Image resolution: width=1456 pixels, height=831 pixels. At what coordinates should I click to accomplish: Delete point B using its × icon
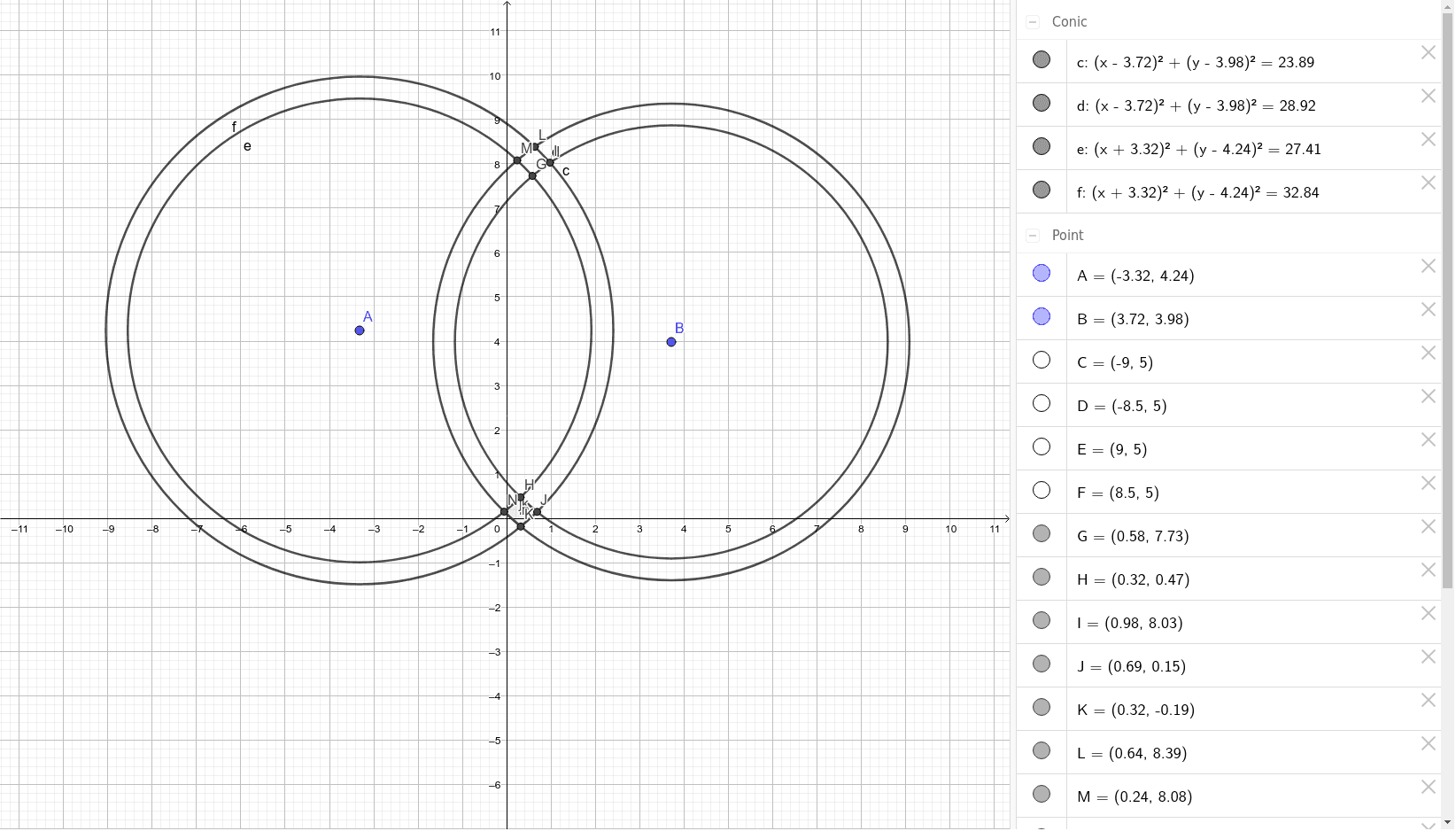coord(1429,309)
